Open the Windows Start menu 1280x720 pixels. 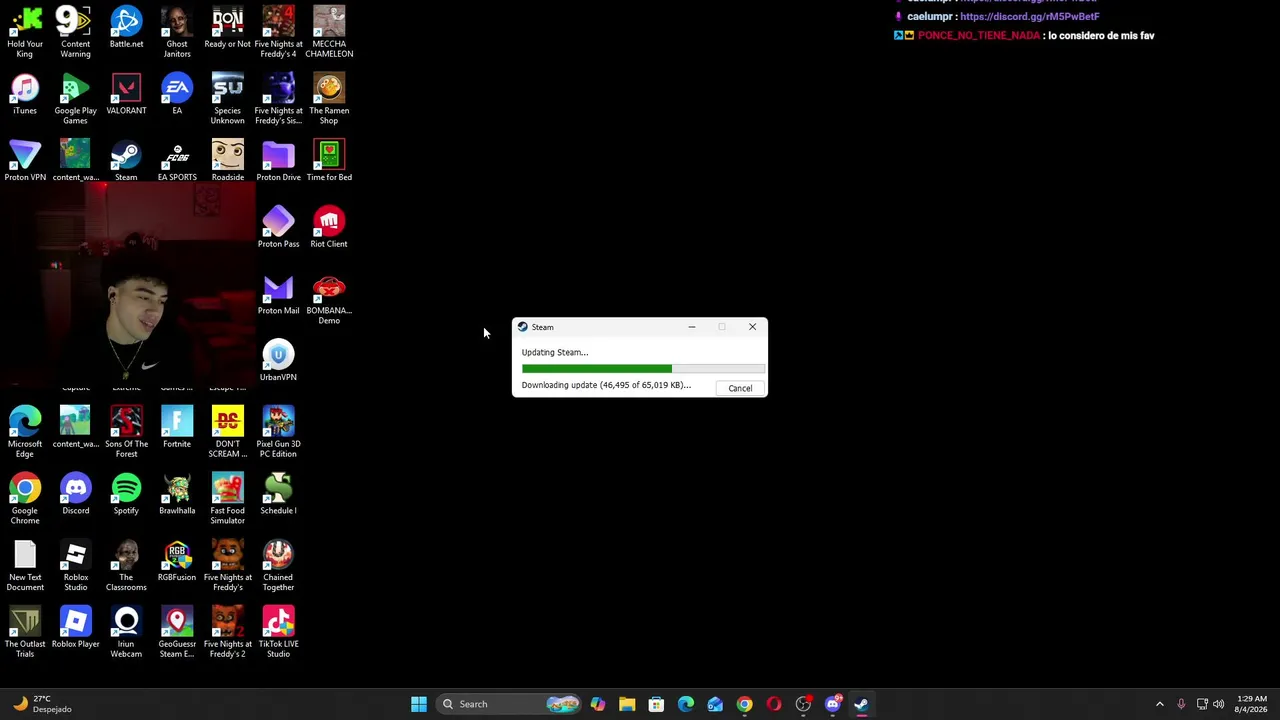419,704
